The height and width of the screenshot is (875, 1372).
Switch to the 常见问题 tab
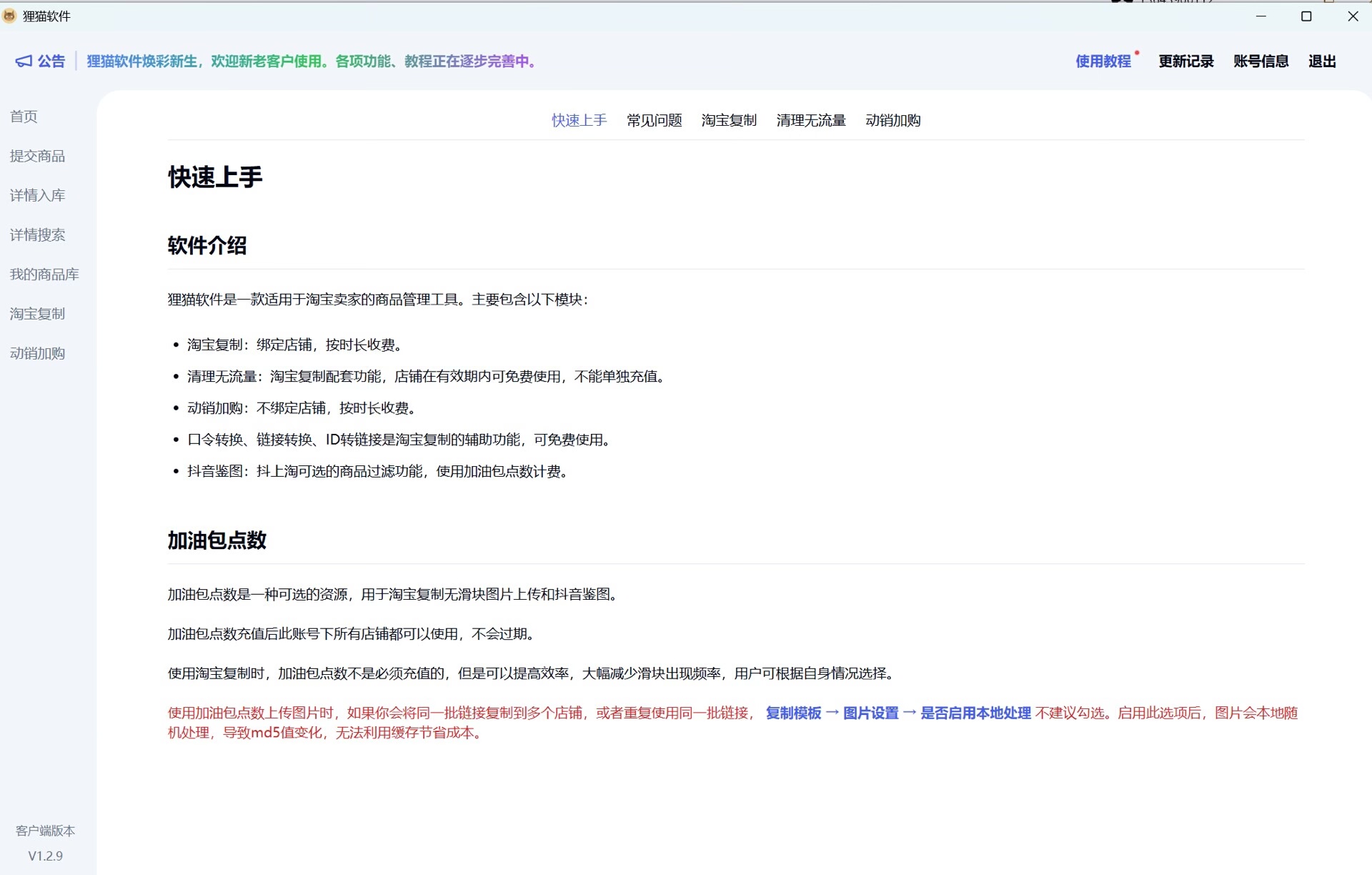tap(654, 120)
